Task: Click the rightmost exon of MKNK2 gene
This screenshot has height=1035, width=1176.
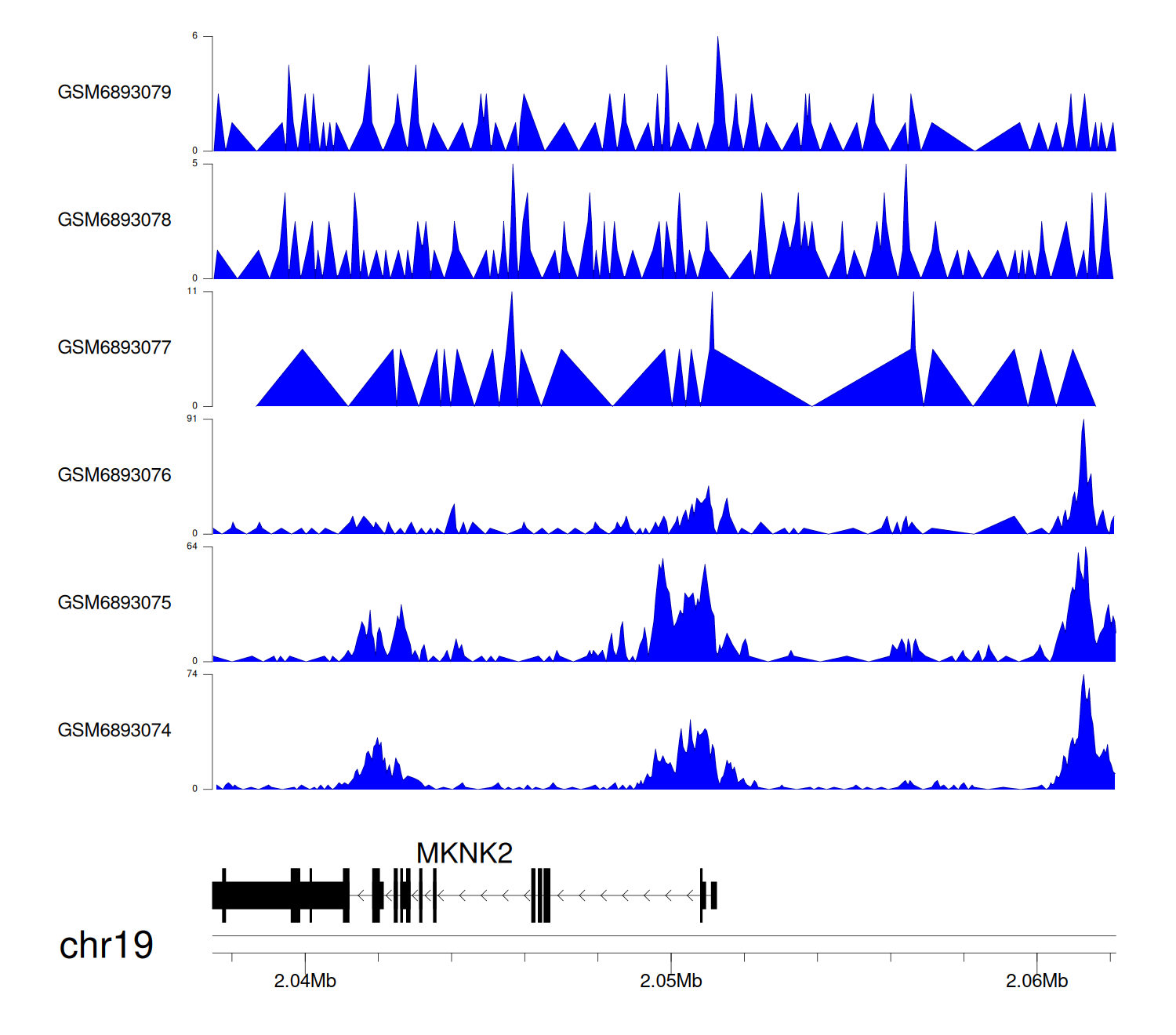Action: click(x=713, y=895)
